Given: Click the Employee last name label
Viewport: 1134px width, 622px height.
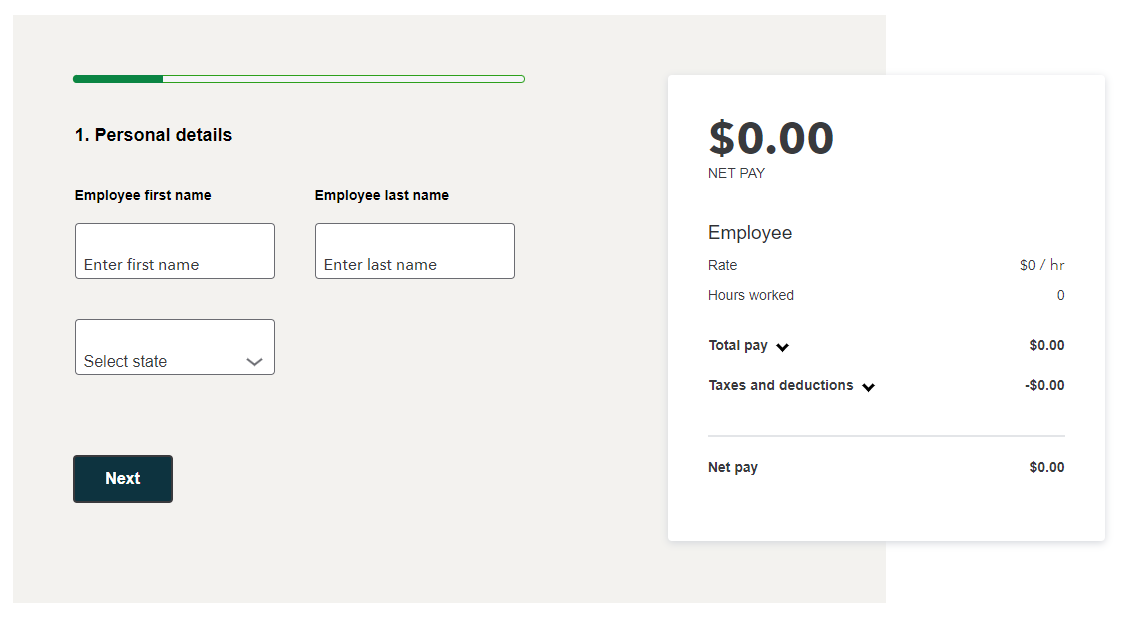Looking at the screenshot, I should tap(382, 195).
